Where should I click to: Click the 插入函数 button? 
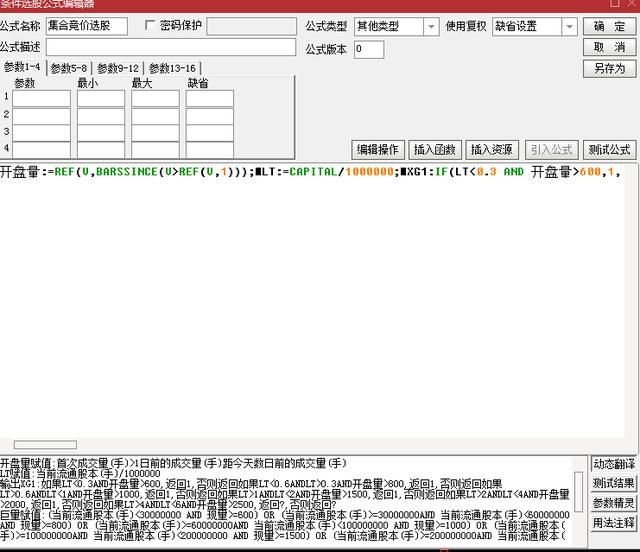pos(435,150)
